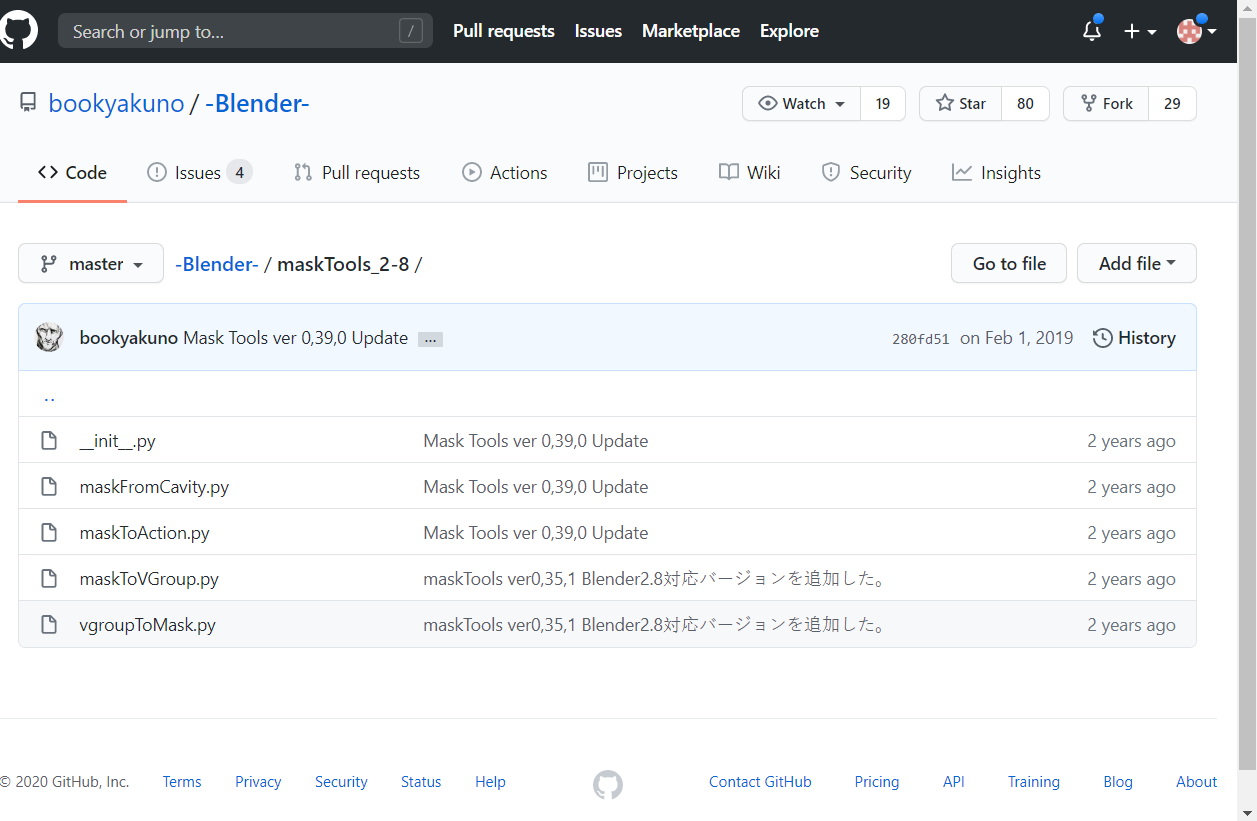
Task: Switch to the Projects tab
Action: point(633,173)
